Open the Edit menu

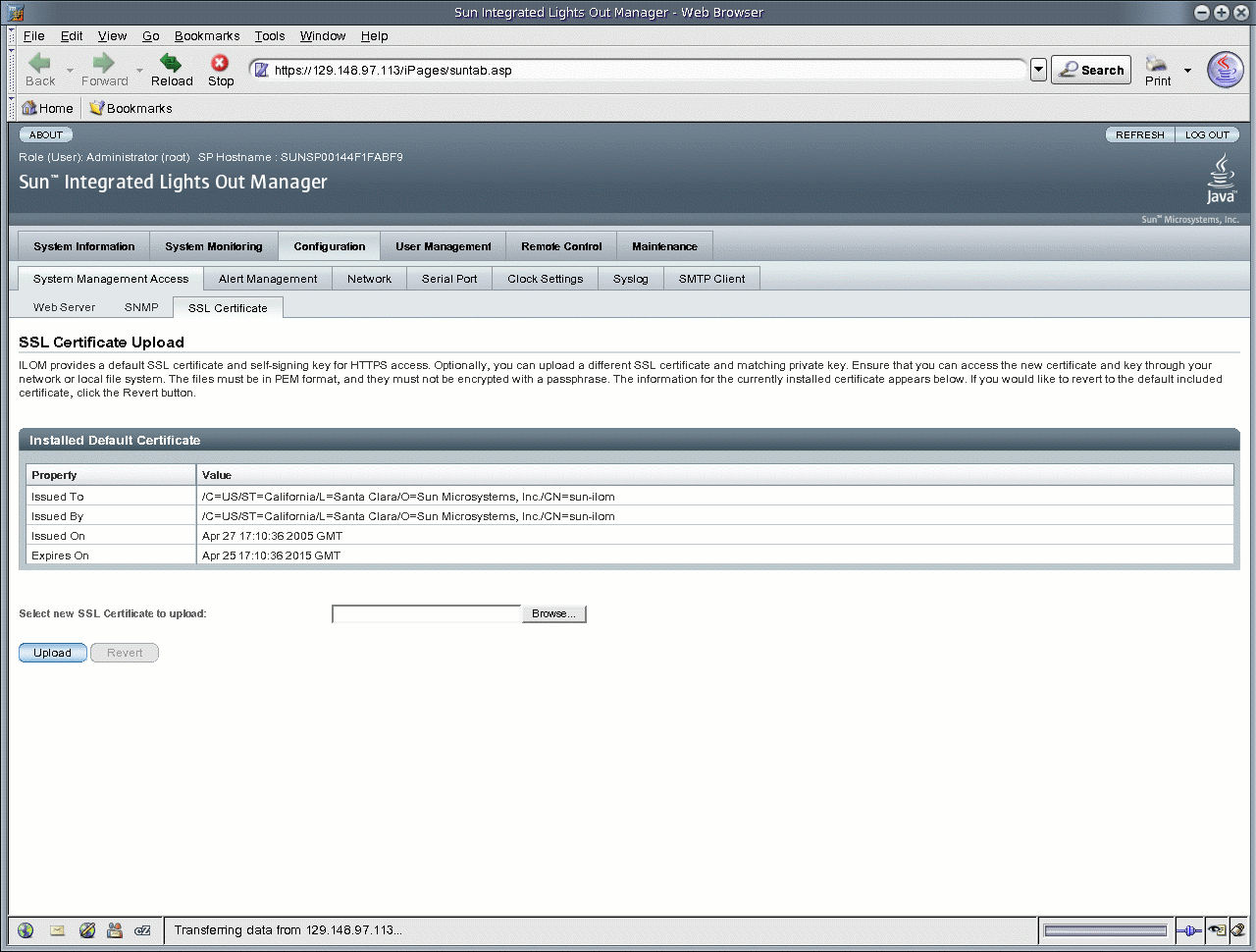tap(72, 36)
